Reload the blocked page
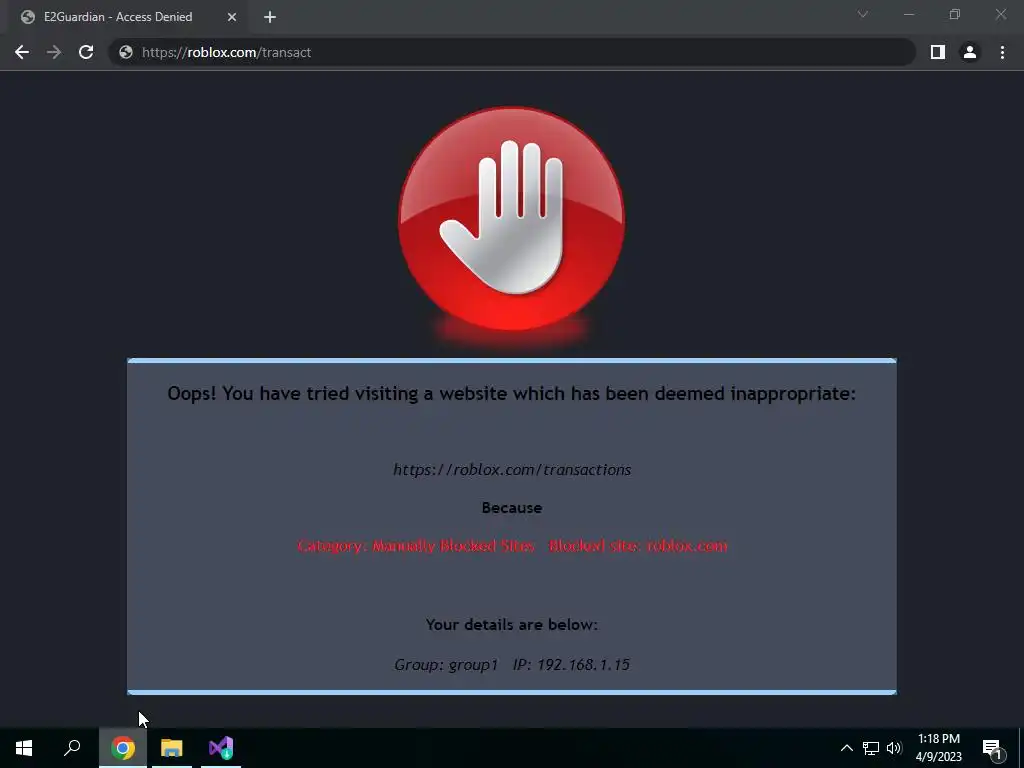 pos(86,52)
